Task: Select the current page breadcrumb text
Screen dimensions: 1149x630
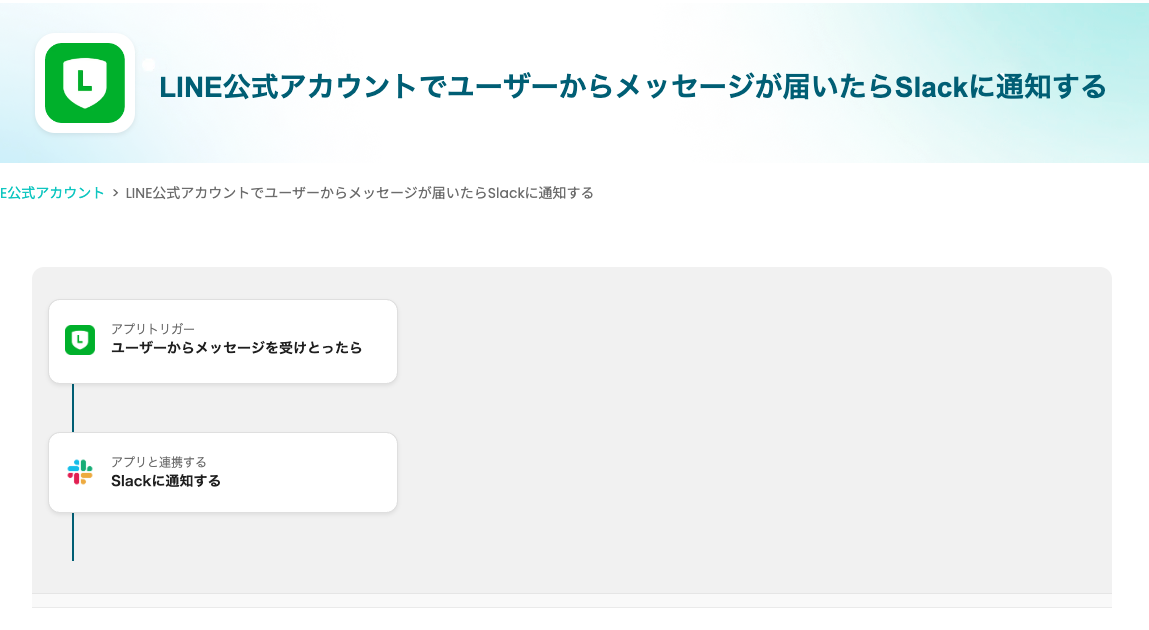Action: coord(360,193)
